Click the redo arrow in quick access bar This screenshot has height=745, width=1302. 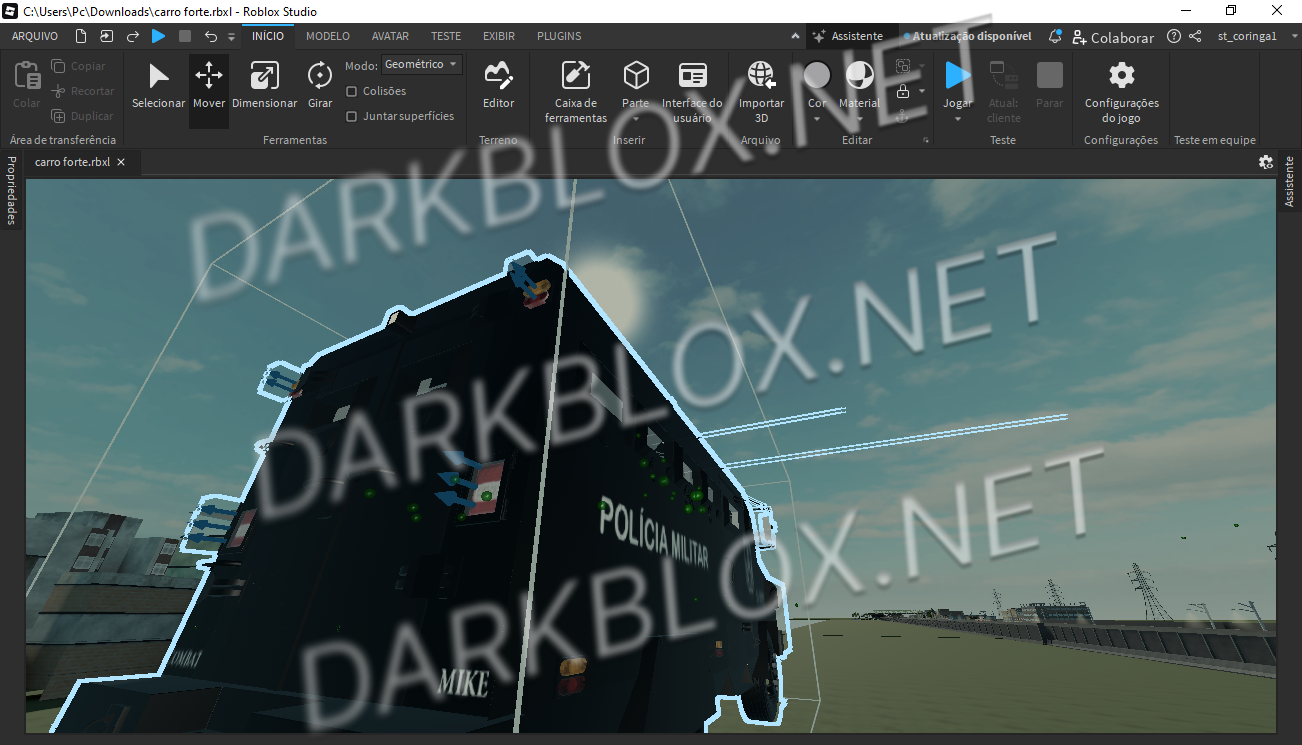132,36
